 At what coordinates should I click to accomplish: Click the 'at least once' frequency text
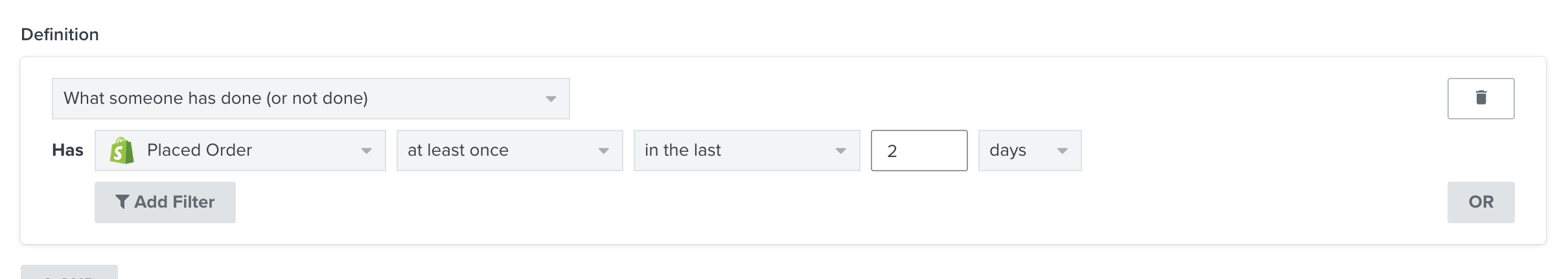458,150
